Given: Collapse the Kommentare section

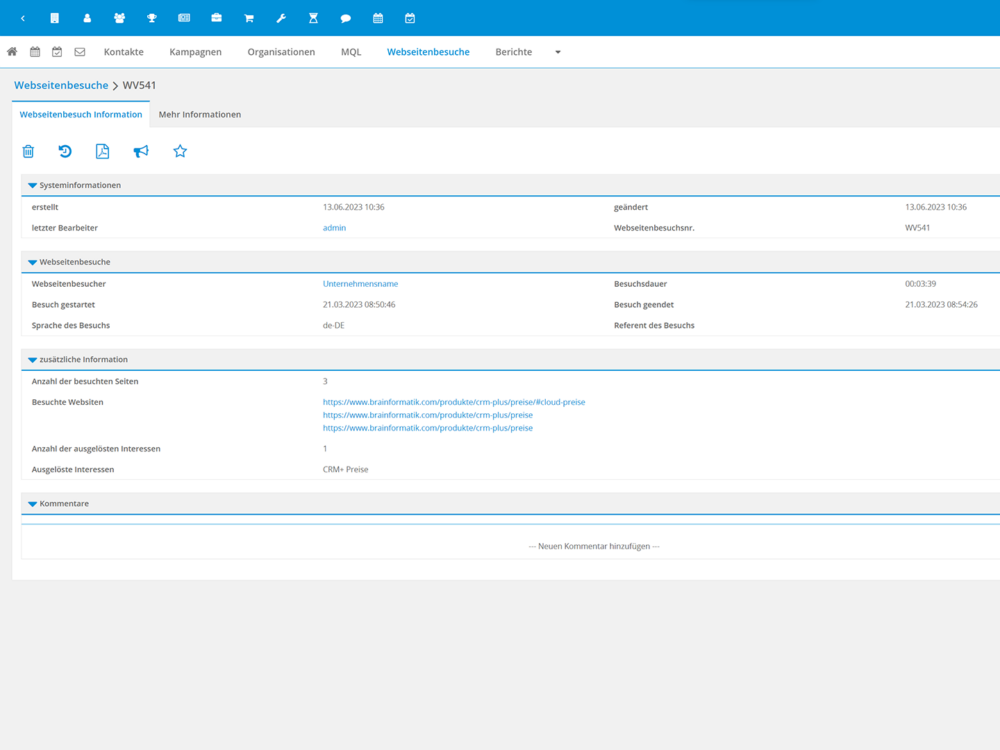Looking at the screenshot, I should tap(33, 504).
